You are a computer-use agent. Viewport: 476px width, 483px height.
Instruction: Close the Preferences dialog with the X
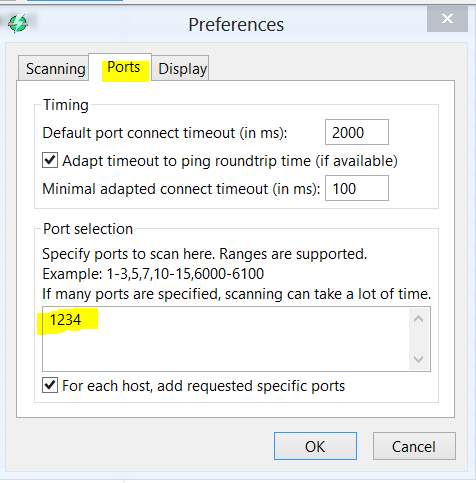coord(447,19)
